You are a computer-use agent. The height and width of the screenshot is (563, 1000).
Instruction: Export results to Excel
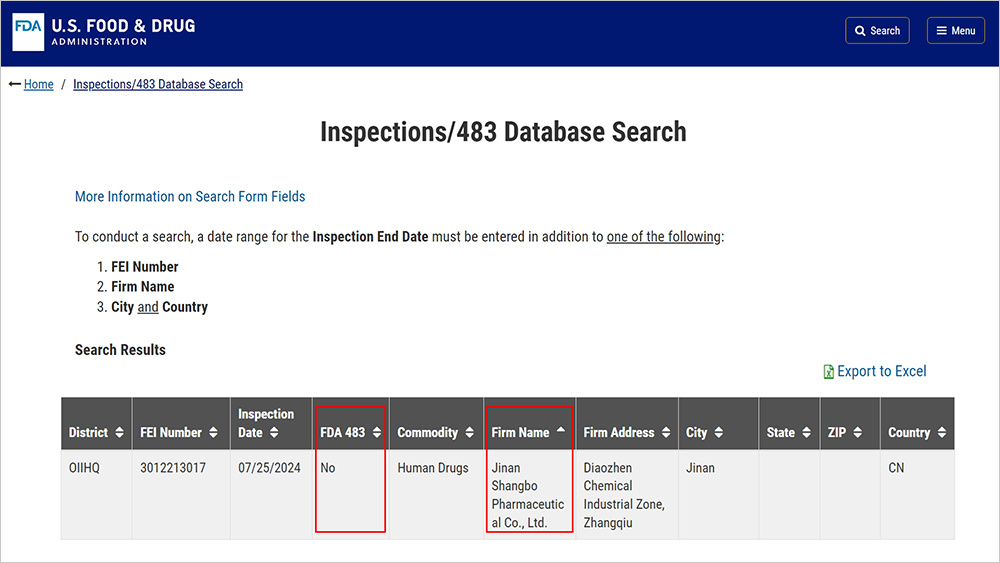[x=881, y=371]
